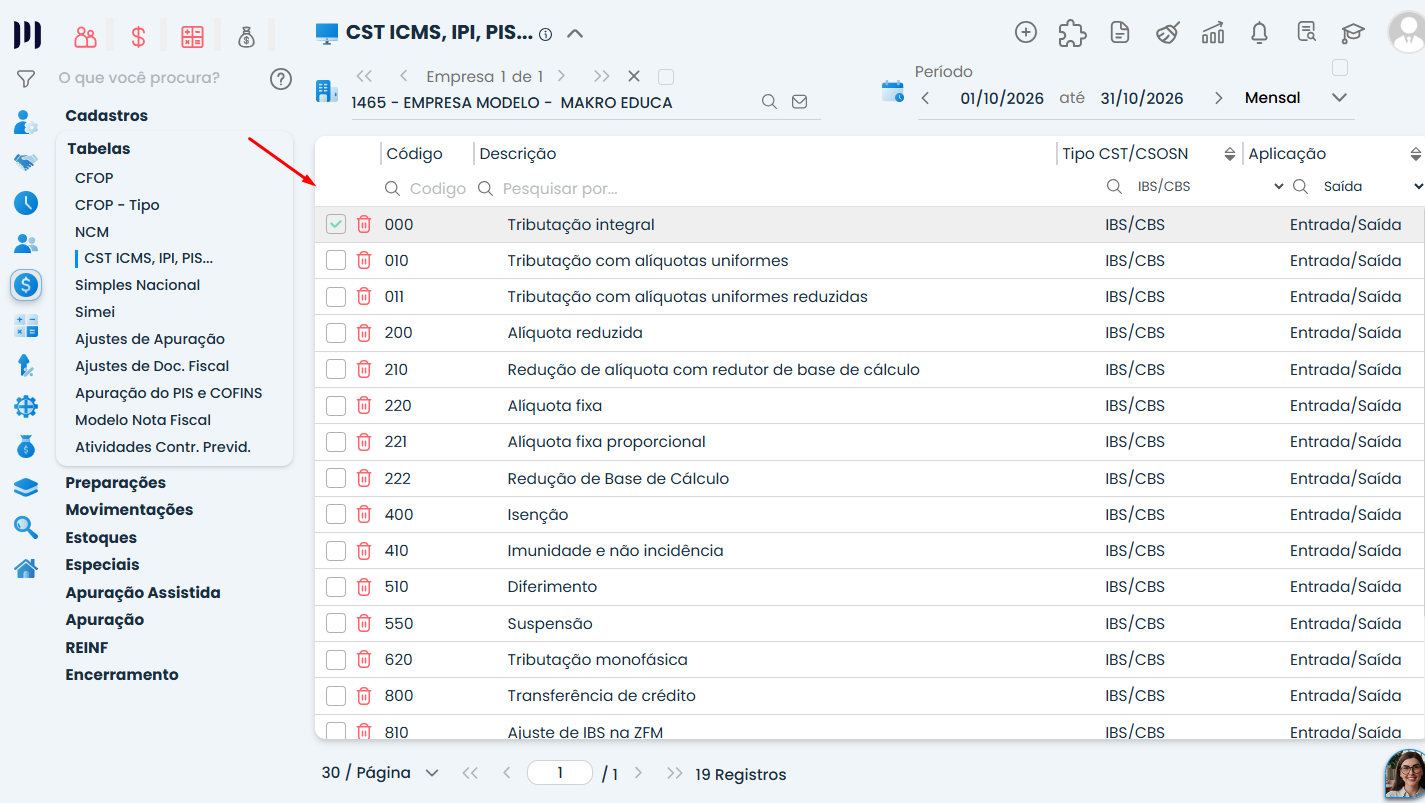Image resolution: width=1425 pixels, height=803 pixels.
Task: Select checkbox for Alíquota reduzida row
Action: 336,333
